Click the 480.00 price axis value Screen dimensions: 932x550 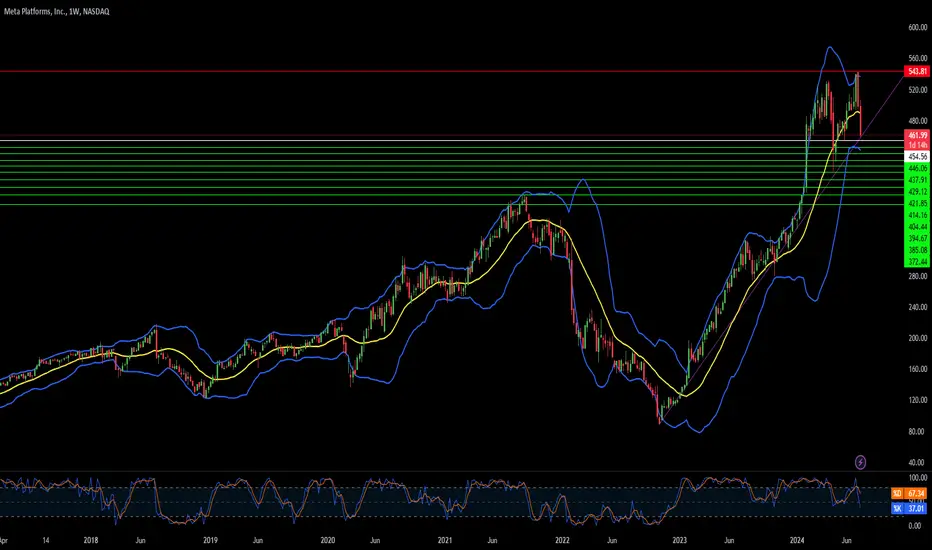click(918, 121)
